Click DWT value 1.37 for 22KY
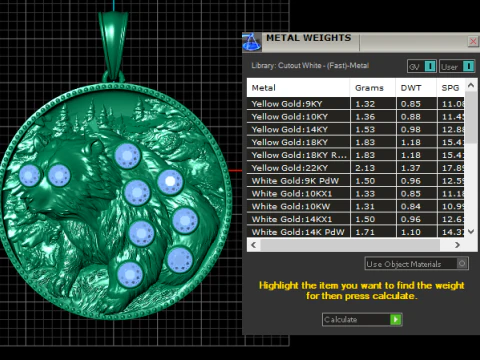The height and width of the screenshot is (360, 480). [x=411, y=168]
